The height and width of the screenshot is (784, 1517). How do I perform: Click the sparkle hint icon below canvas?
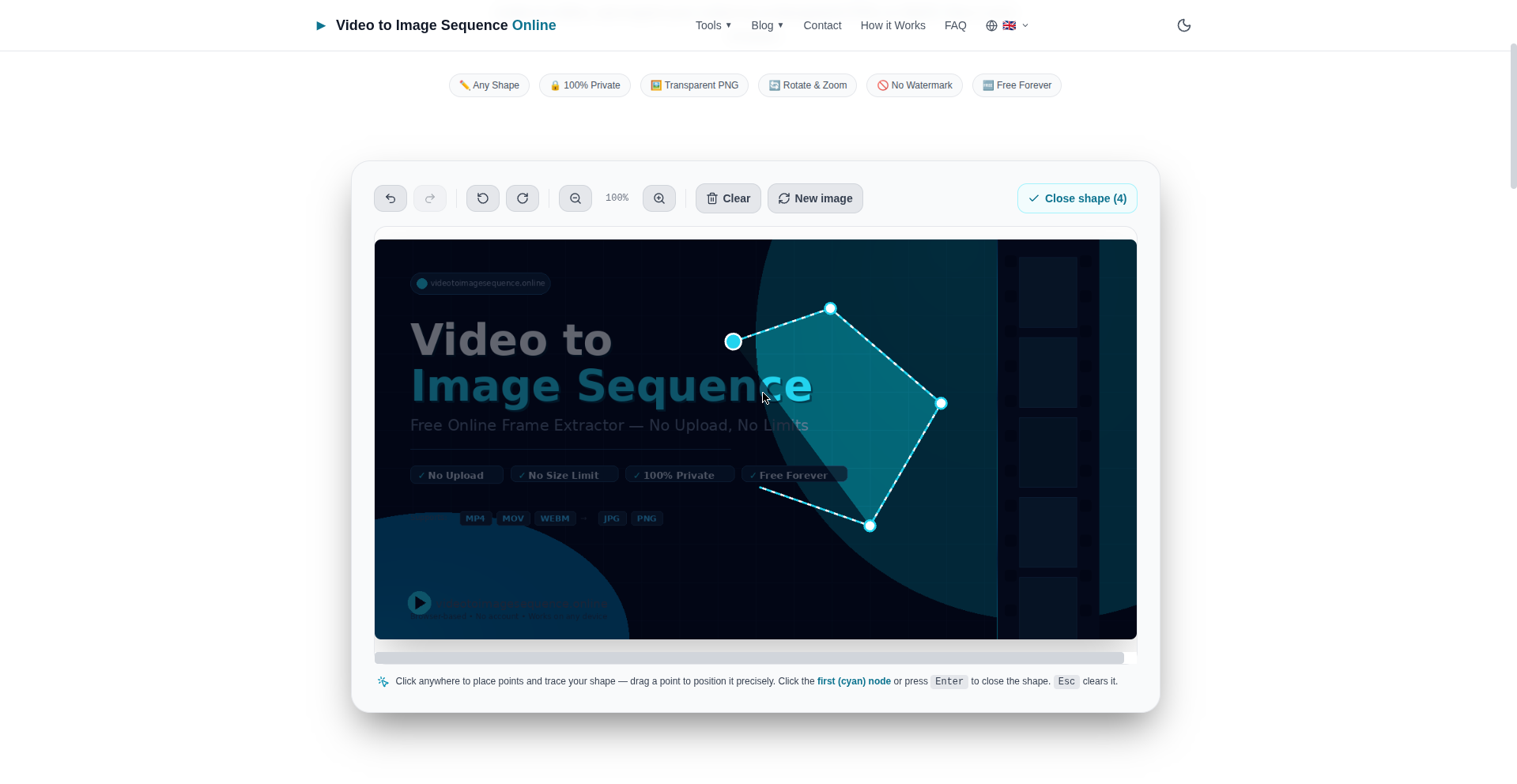click(383, 681)
